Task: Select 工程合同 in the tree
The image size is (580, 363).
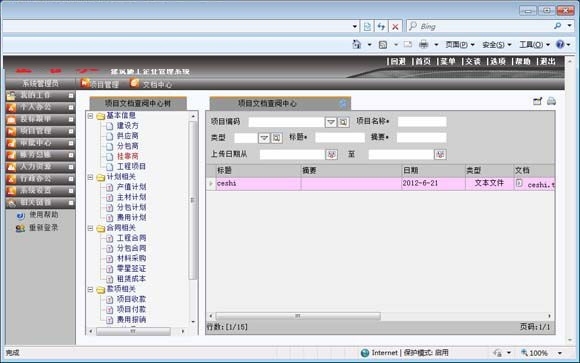Action: coord(131,238)
